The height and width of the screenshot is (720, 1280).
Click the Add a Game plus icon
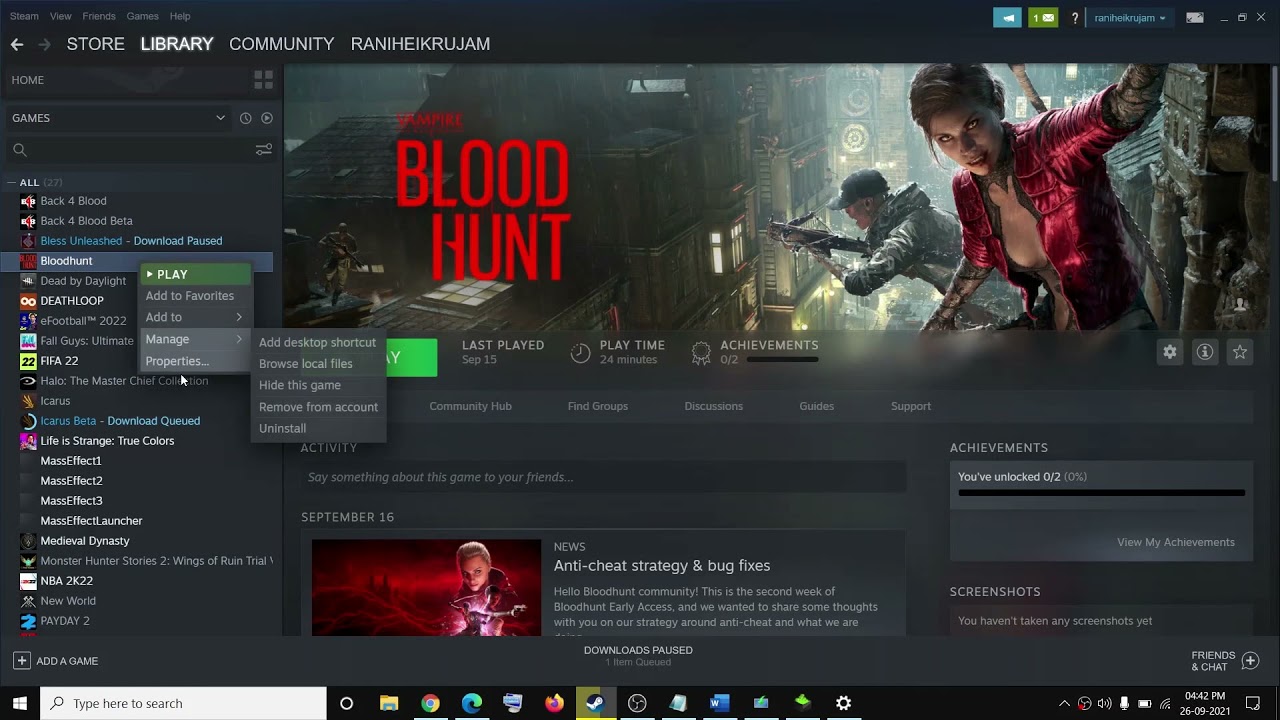tap(21, 661)
